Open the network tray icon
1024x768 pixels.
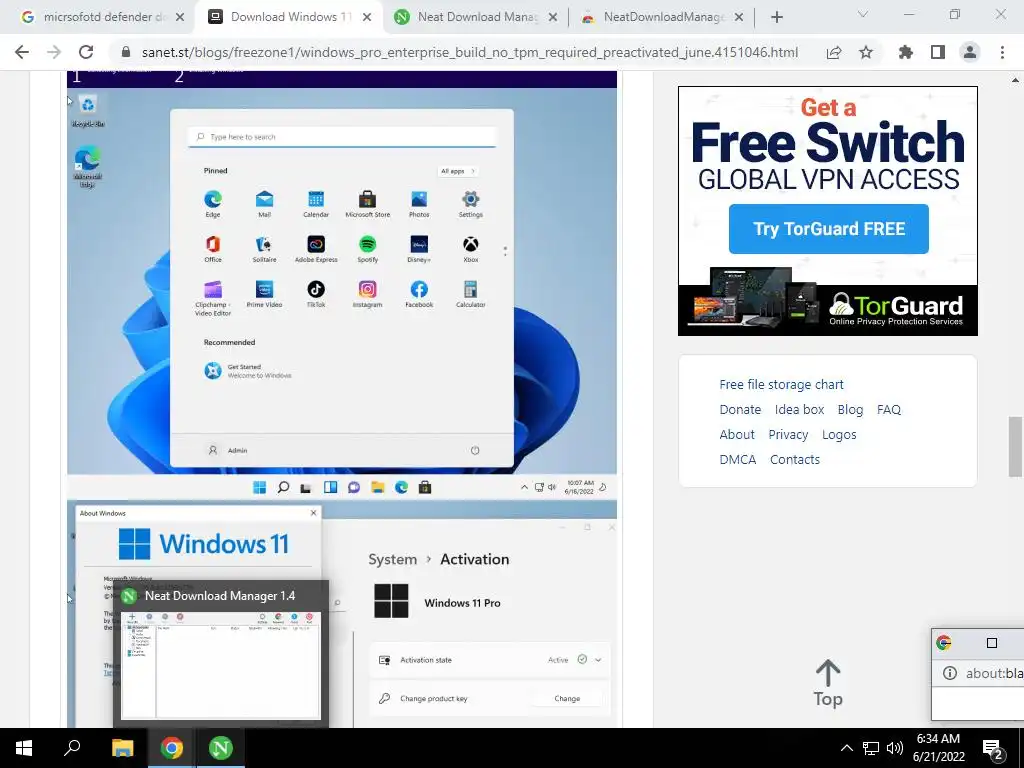click(871, 748)
